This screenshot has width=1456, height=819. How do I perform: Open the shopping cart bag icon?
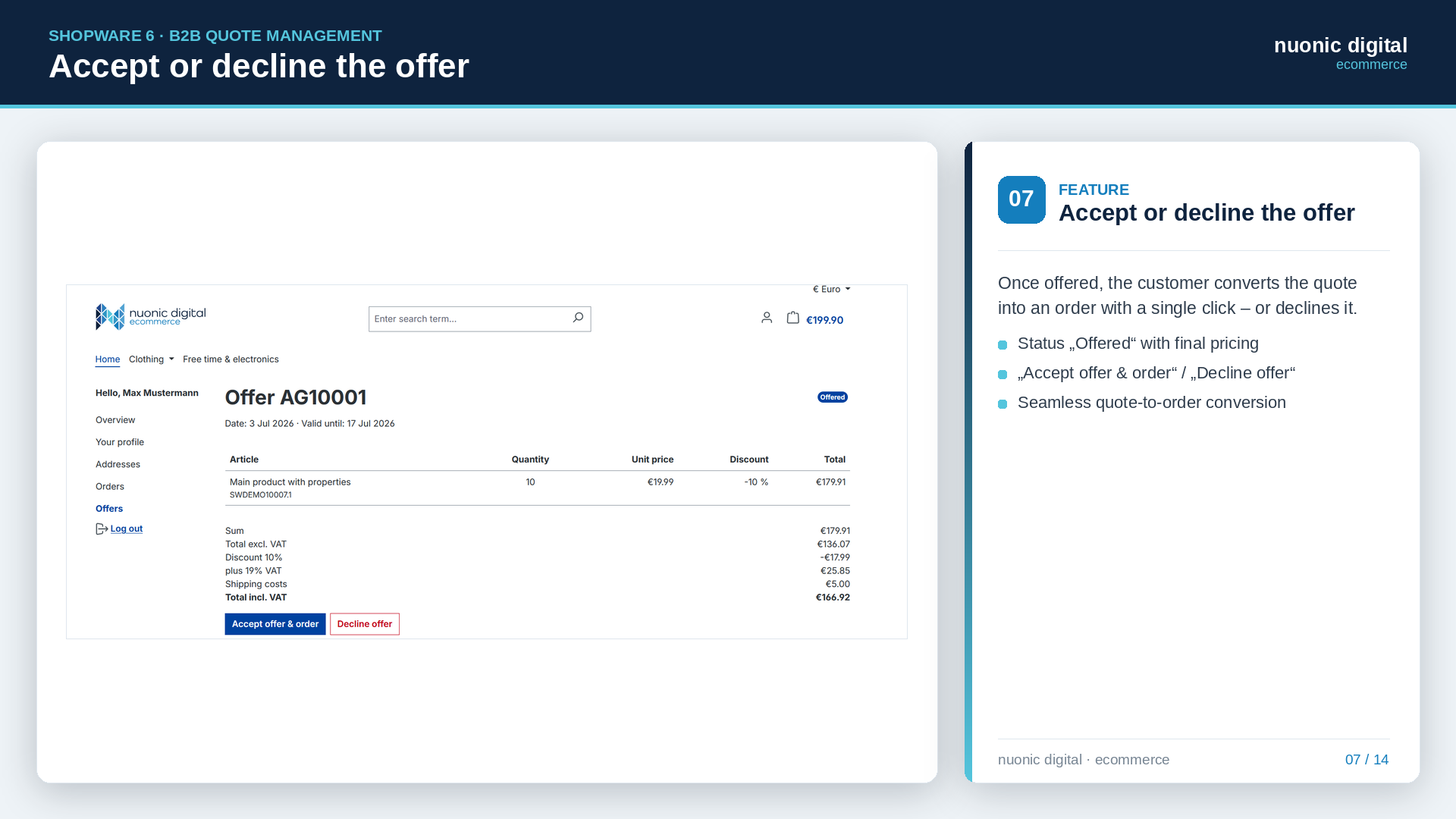pos(792,318)
